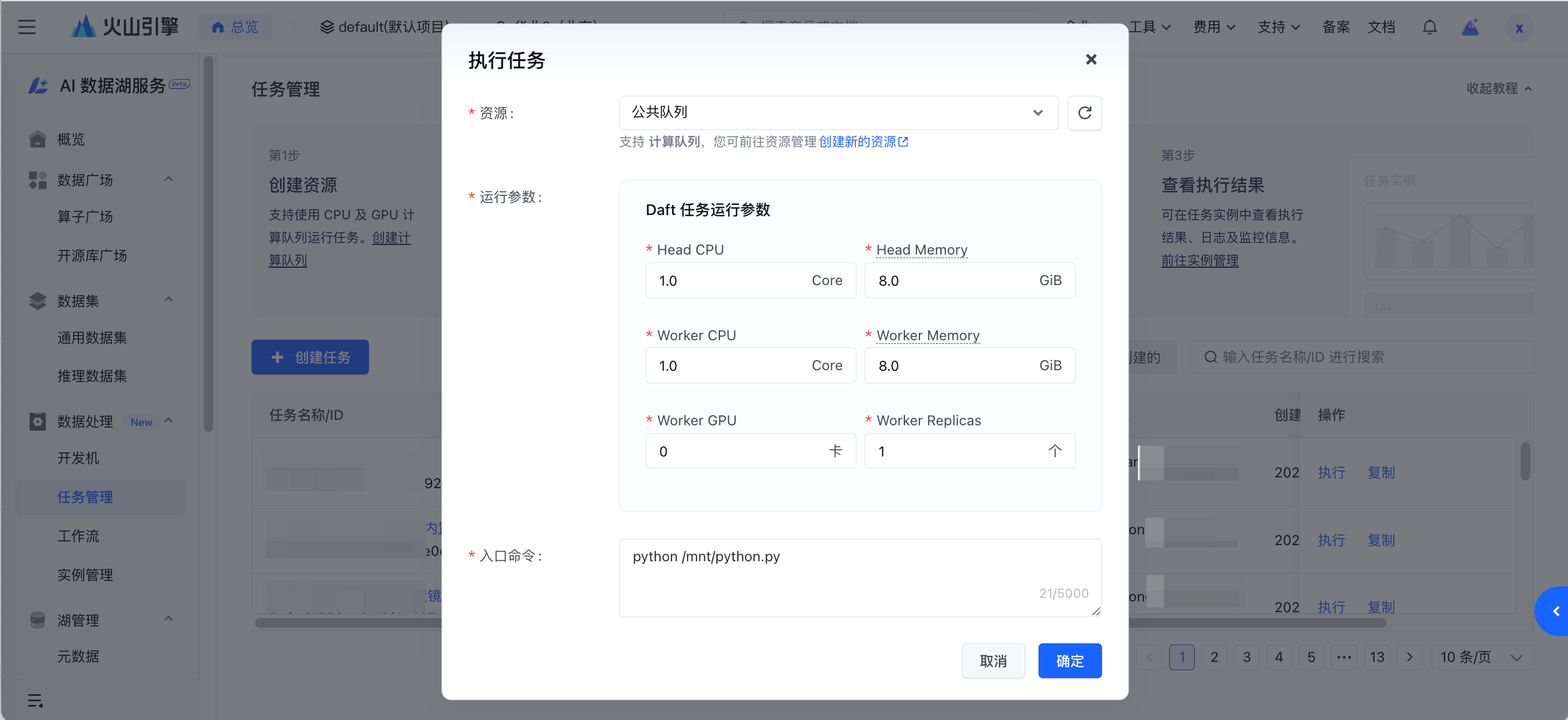Open the hamburger menu at top left

(x=27, y=28)
